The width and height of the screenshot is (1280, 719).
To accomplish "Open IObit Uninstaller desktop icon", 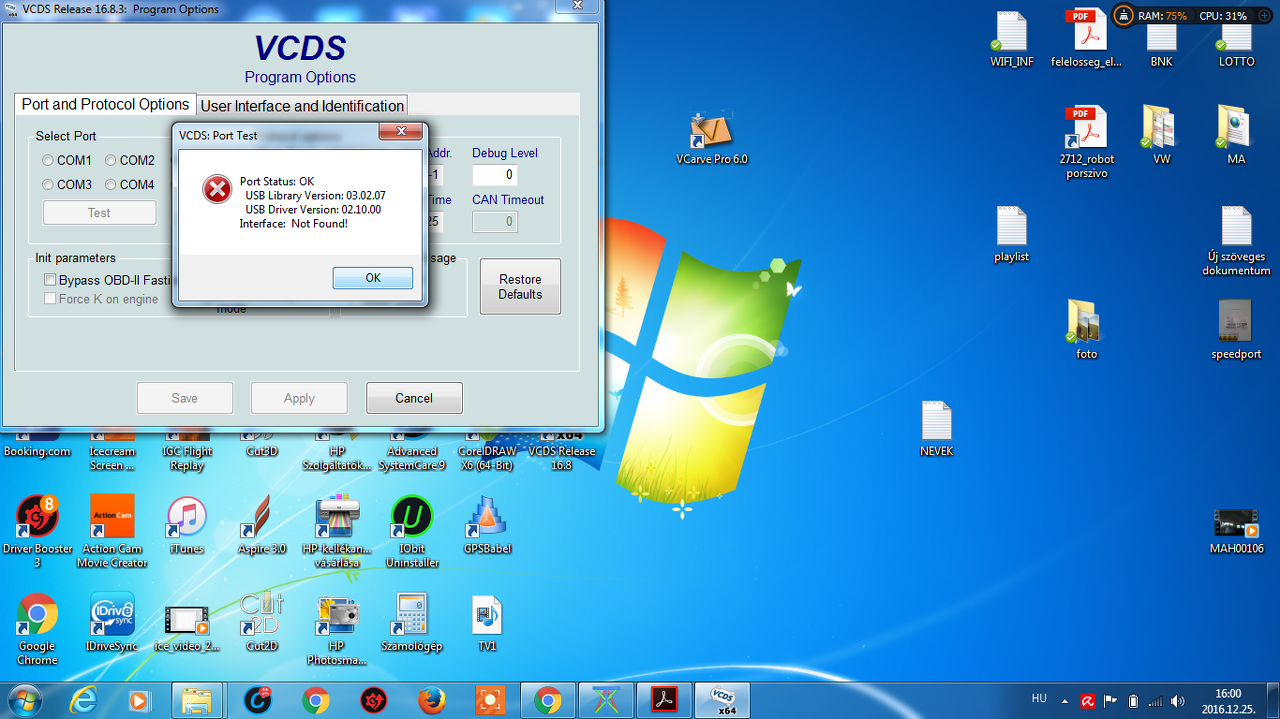I will (411, 530).
